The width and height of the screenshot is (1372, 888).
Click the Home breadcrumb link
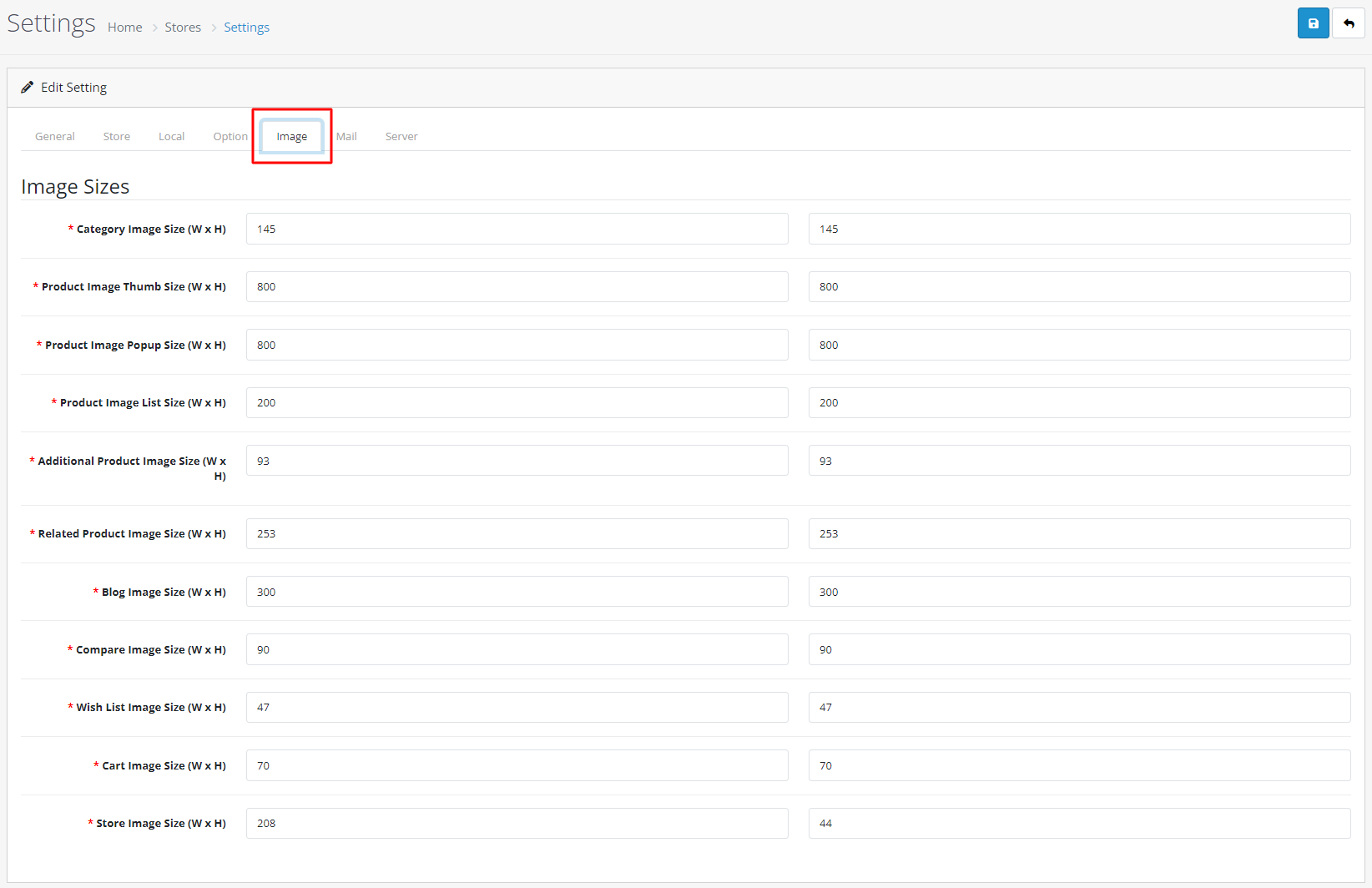tap(125, 28)
